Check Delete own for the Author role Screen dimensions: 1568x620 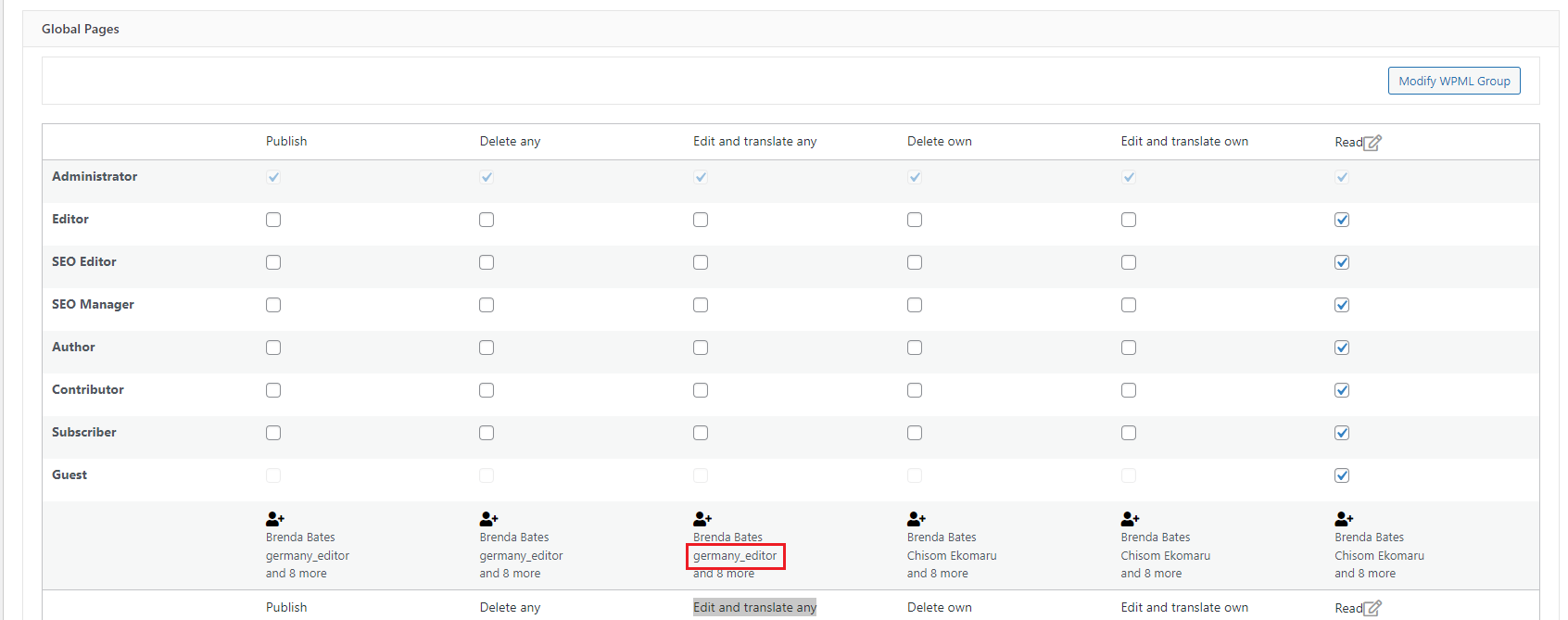915,348
